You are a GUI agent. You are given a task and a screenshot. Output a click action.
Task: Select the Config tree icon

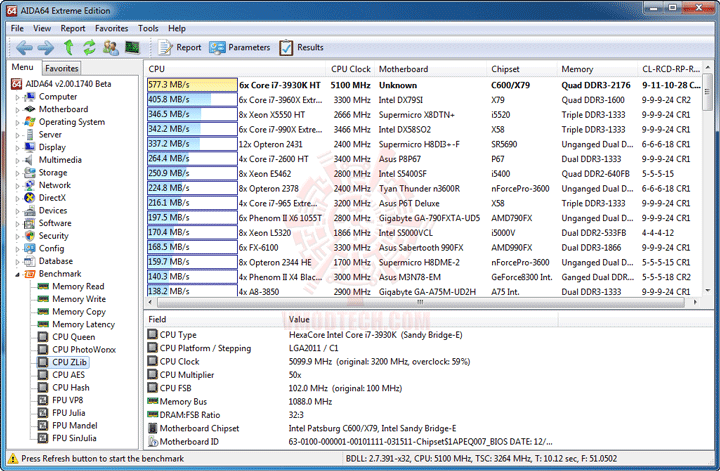[x=30, y=248]
